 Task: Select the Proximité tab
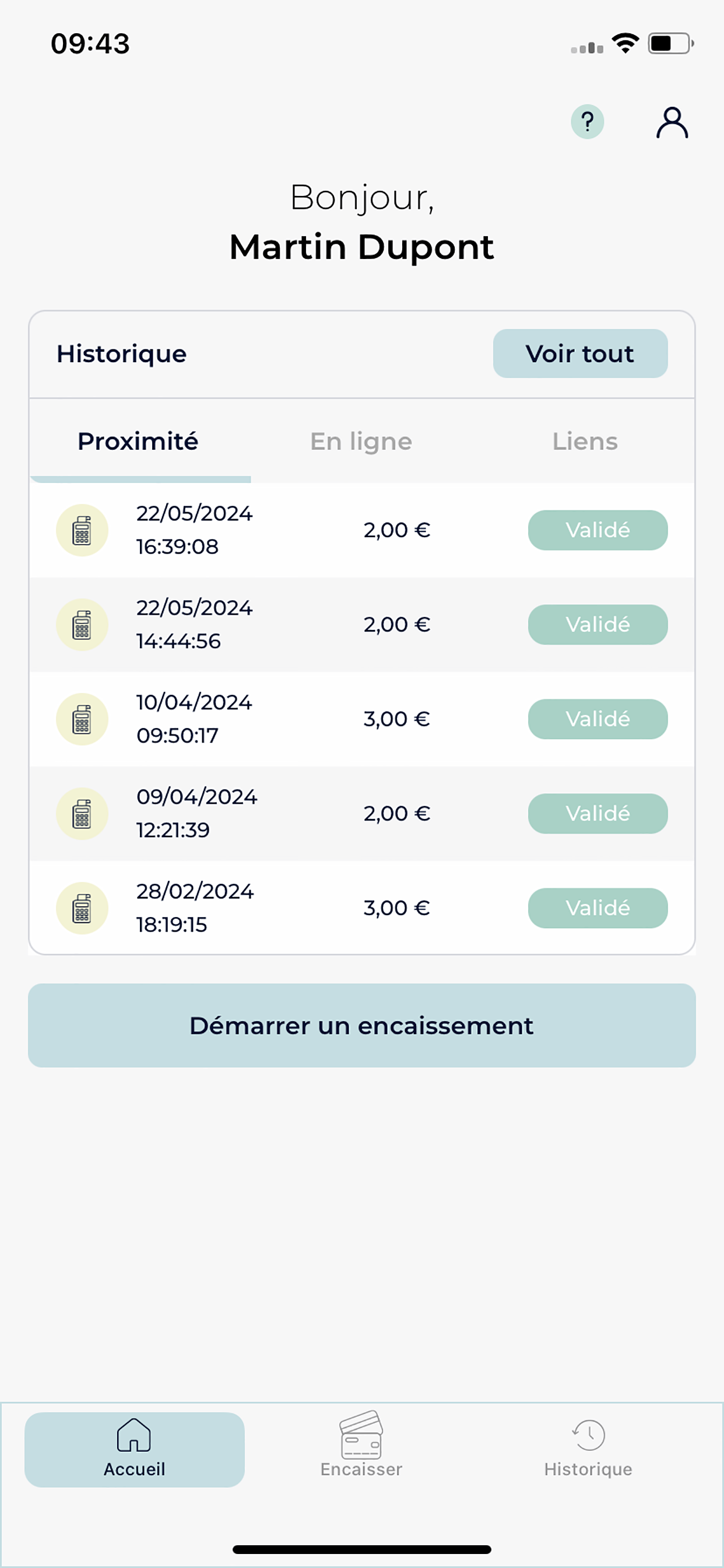pos(138,442)
